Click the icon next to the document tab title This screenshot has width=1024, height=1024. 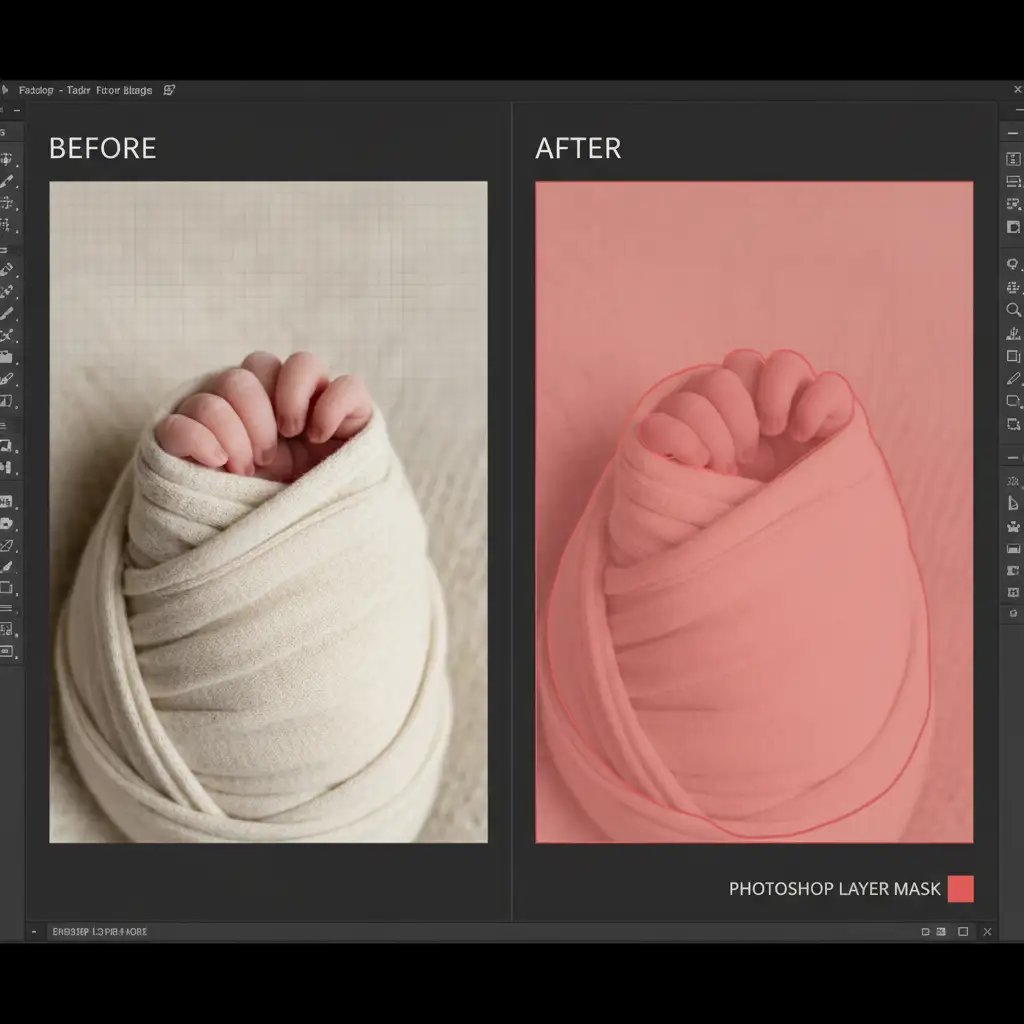[x=169, y=90]
